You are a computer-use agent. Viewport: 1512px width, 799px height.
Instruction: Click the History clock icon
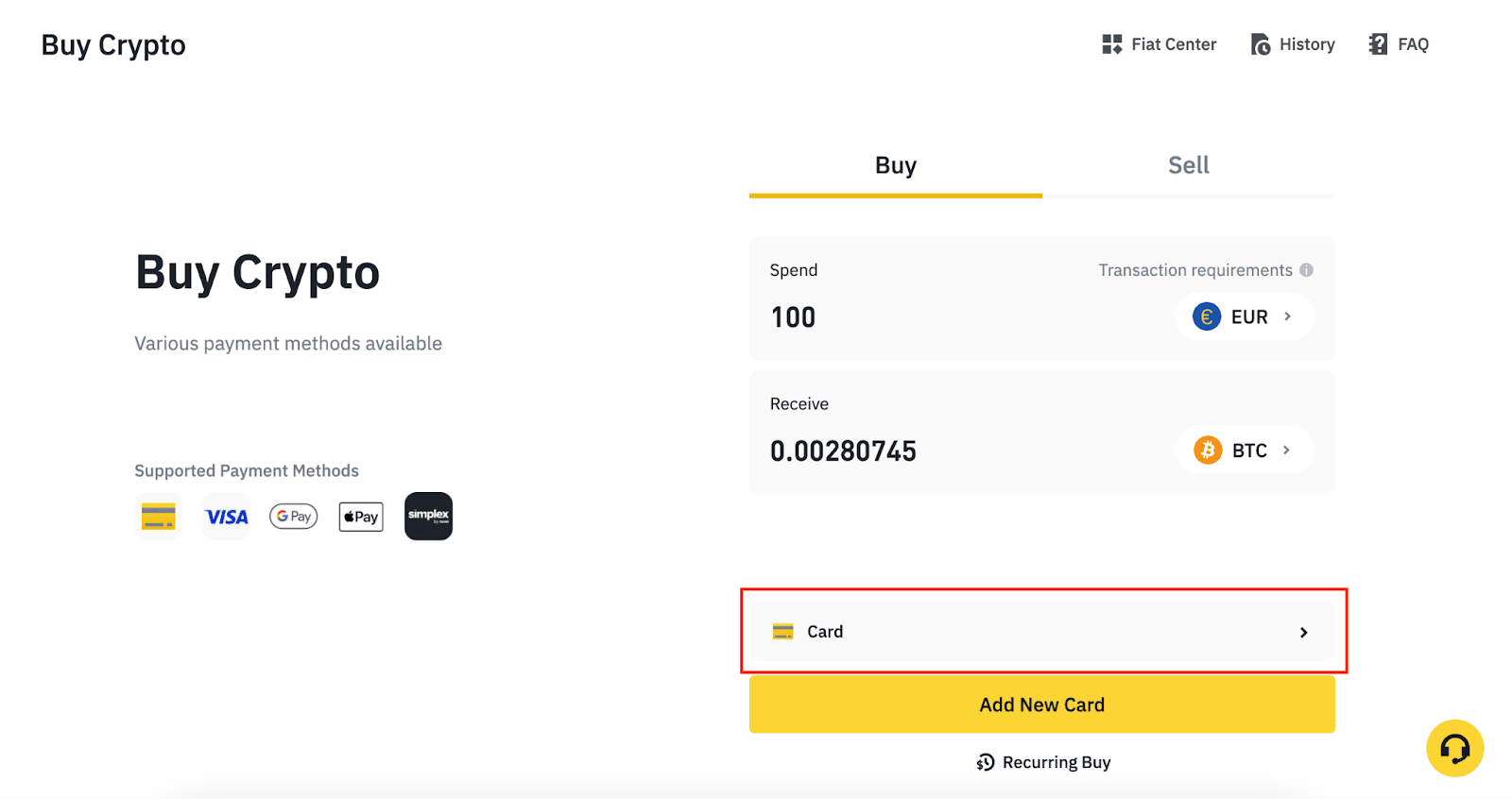click(x=1261, y=44)
